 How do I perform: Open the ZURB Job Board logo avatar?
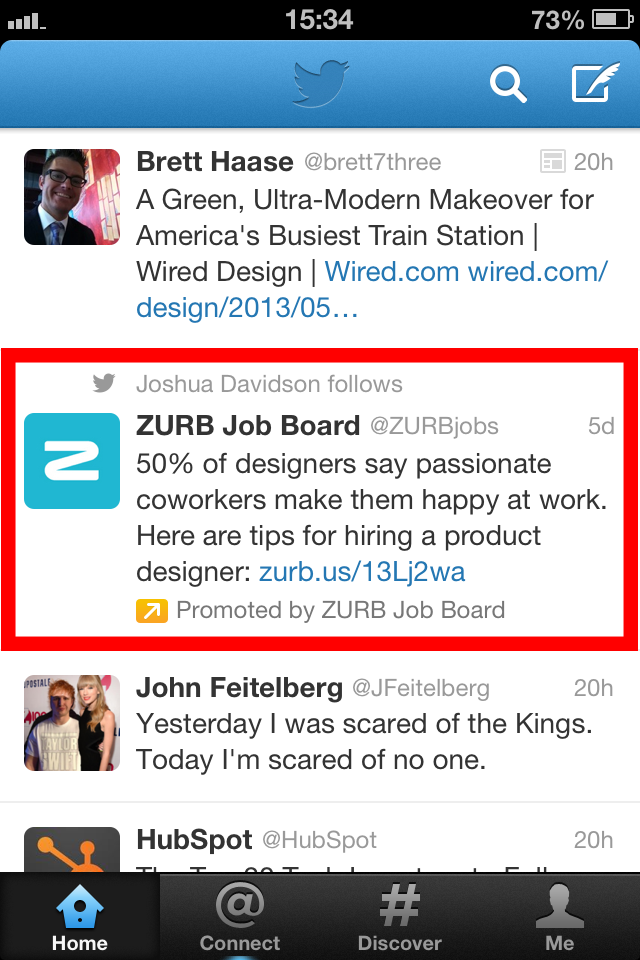coord(72,460)
